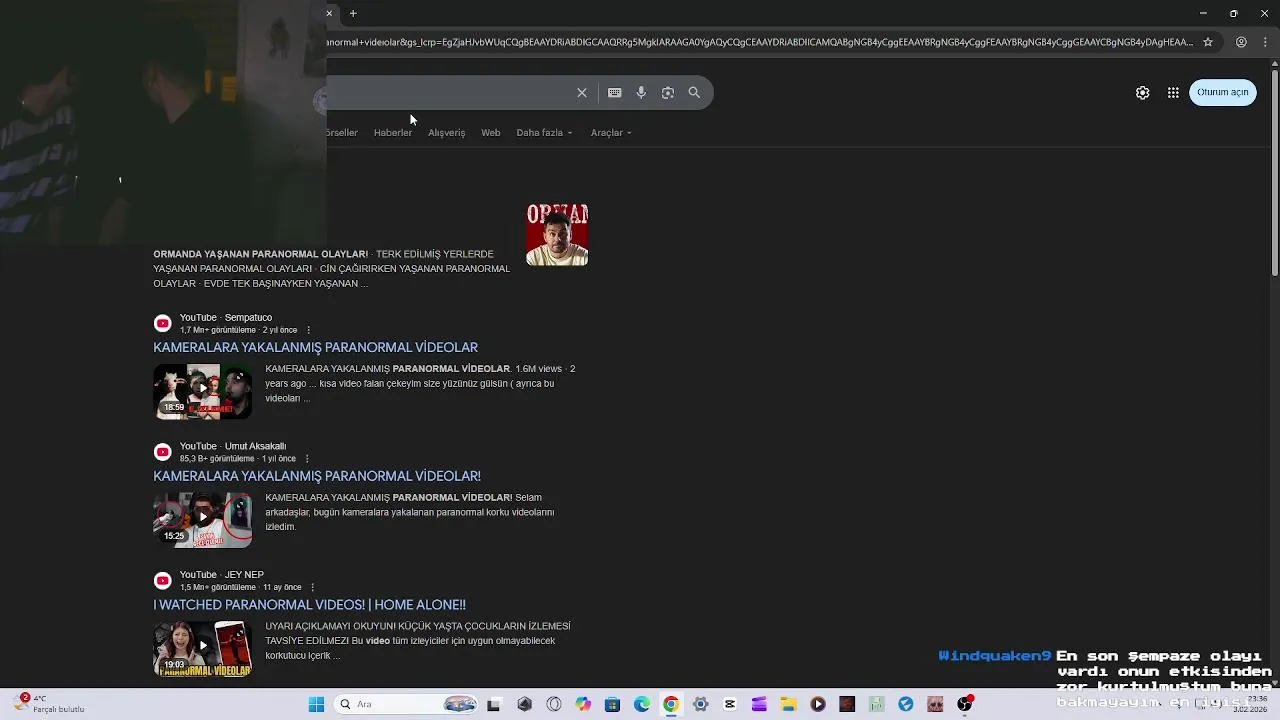Click the ORMANDA YAŞANAN PARANORMAL OLAYLAR text
The width and height of the screenshot is (1280, 720).
(x=260, y=254)
